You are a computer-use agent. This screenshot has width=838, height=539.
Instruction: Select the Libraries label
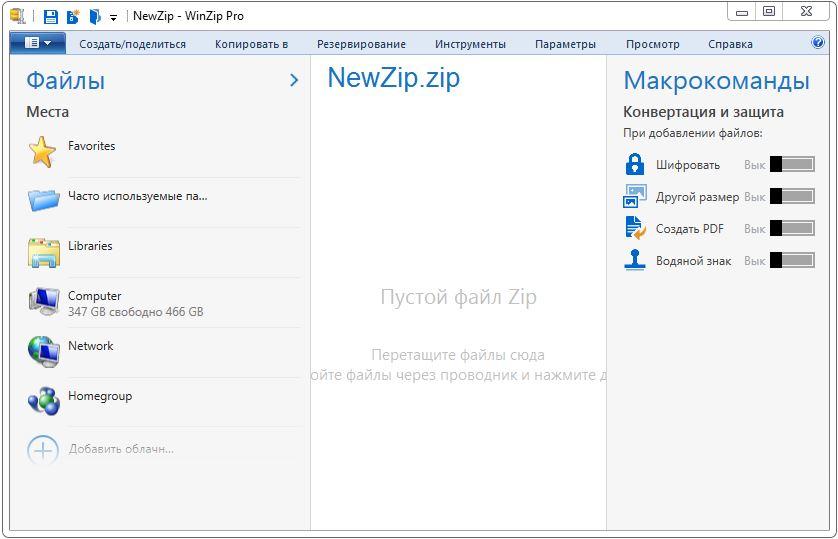click(x=90, y=246)
